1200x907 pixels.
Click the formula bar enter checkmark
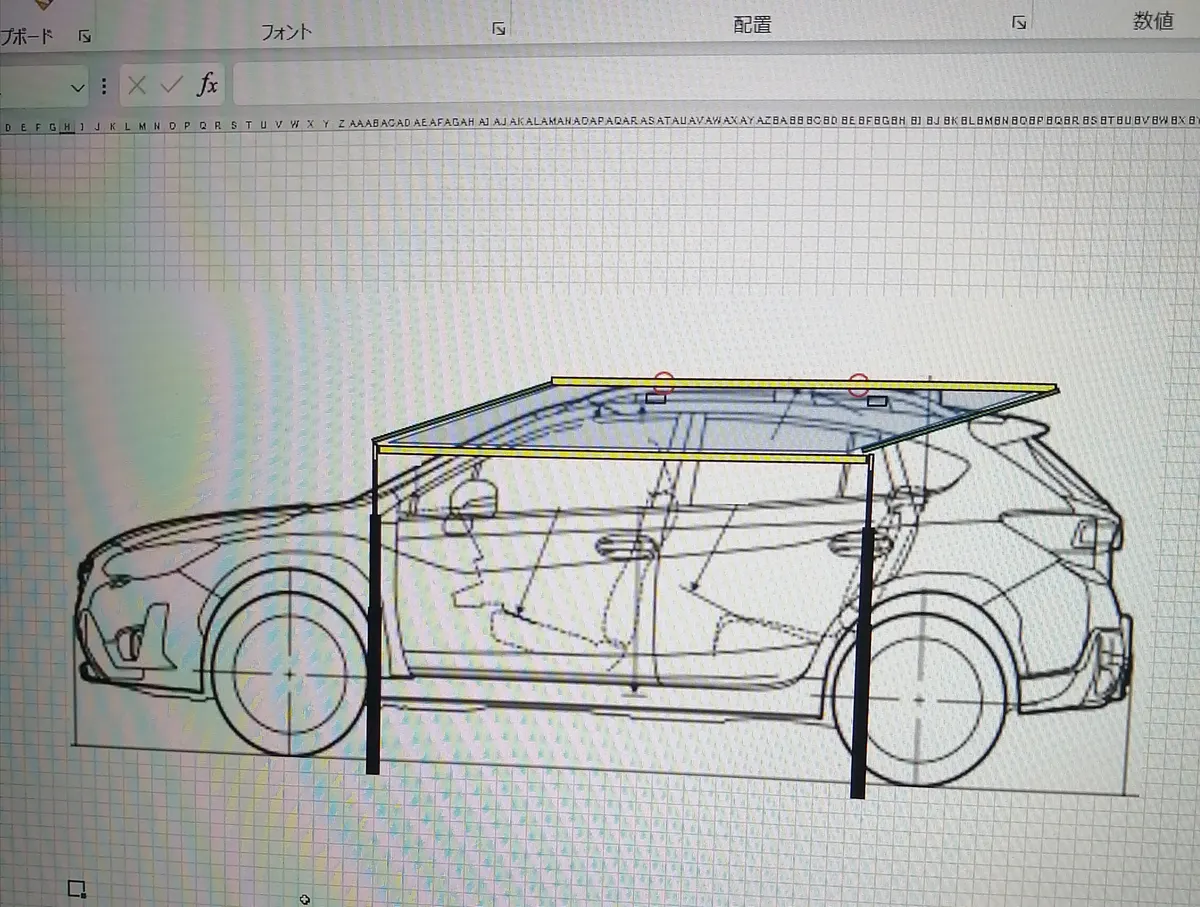click(x=171, y=86)
